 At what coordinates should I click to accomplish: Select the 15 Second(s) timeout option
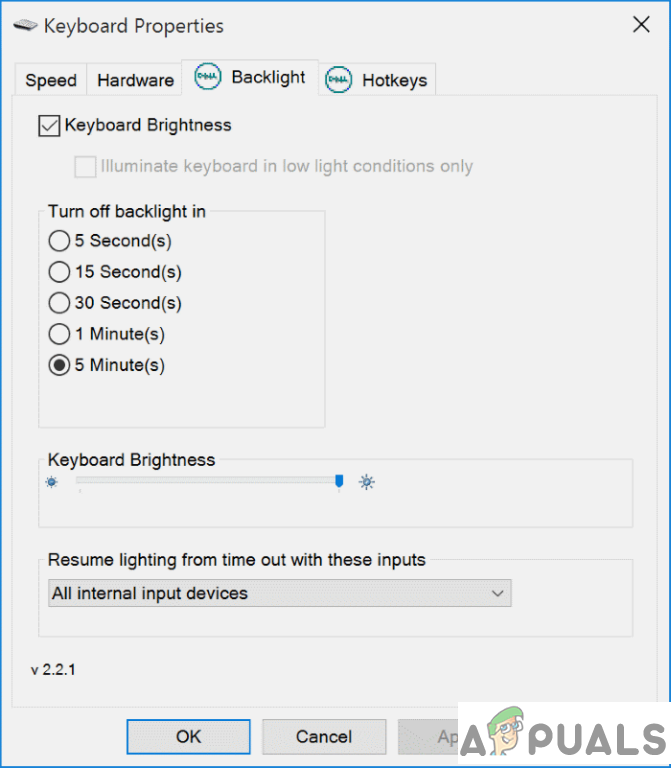tap(59, 272)
